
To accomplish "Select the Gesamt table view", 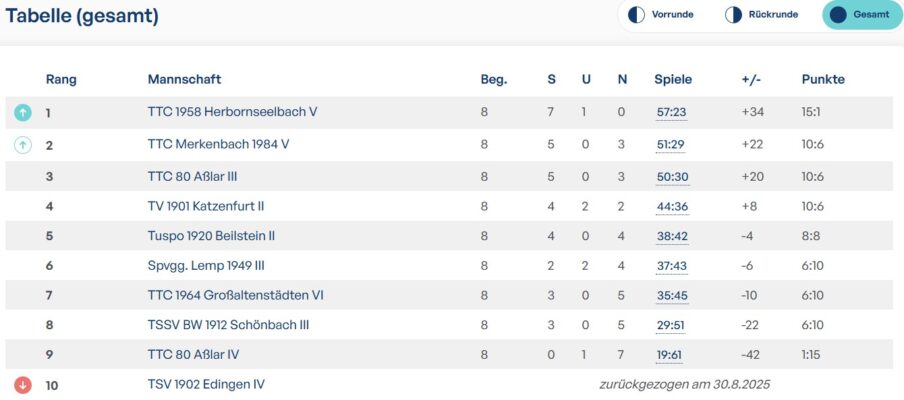I will (x=861, y=15).
